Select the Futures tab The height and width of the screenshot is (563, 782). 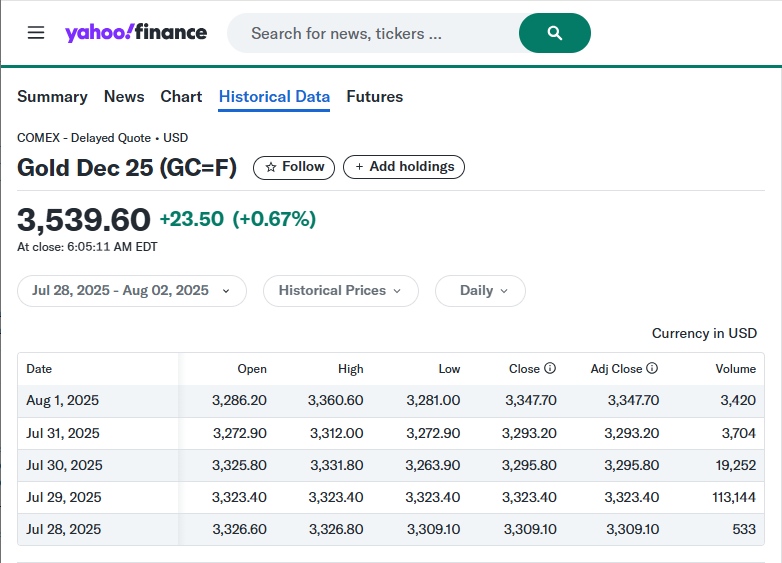coord(374,97)
